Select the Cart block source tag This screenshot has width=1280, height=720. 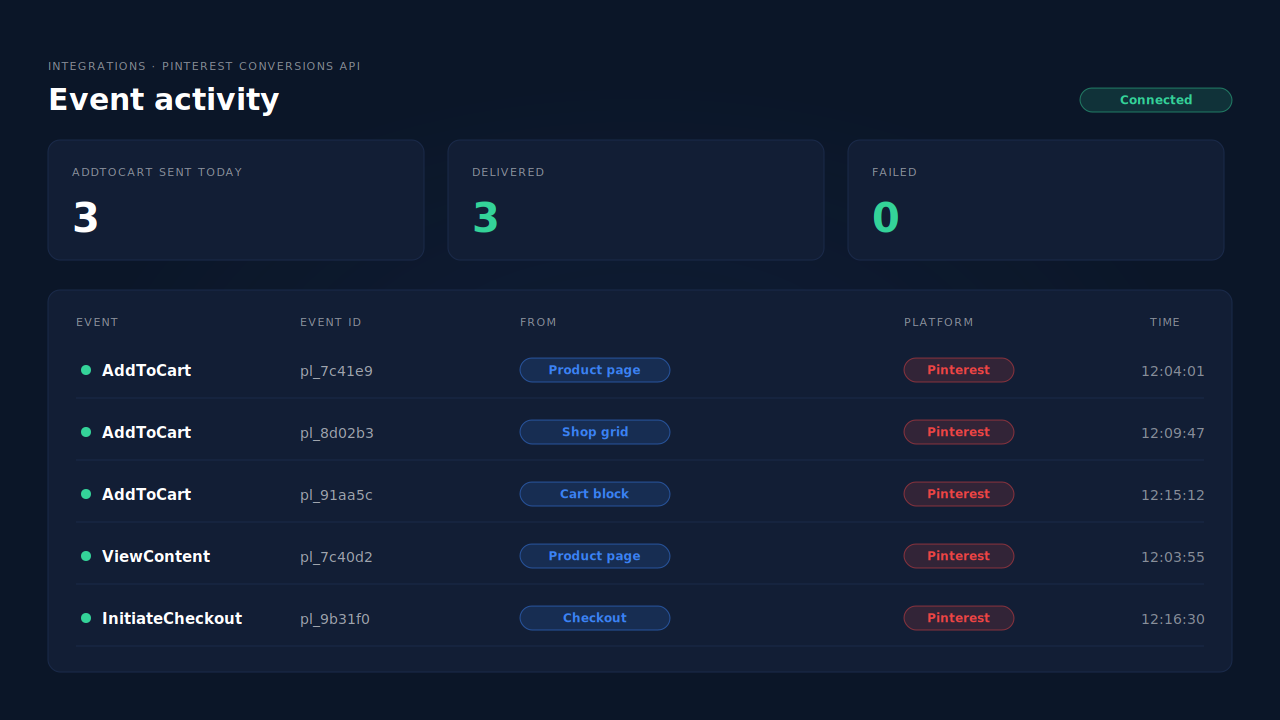[x=595, y=494]
